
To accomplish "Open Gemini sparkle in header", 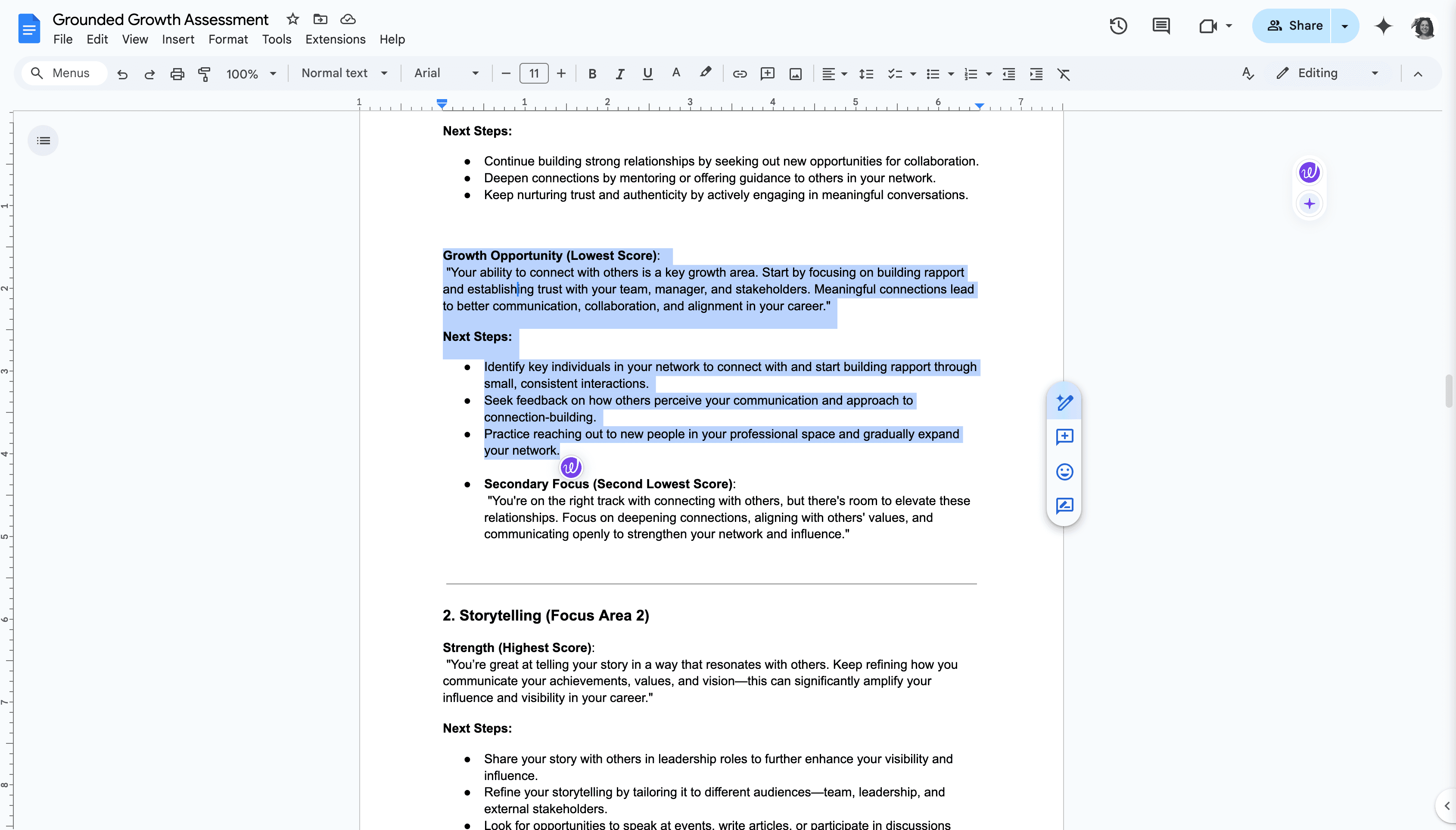I will [1383, 26].
